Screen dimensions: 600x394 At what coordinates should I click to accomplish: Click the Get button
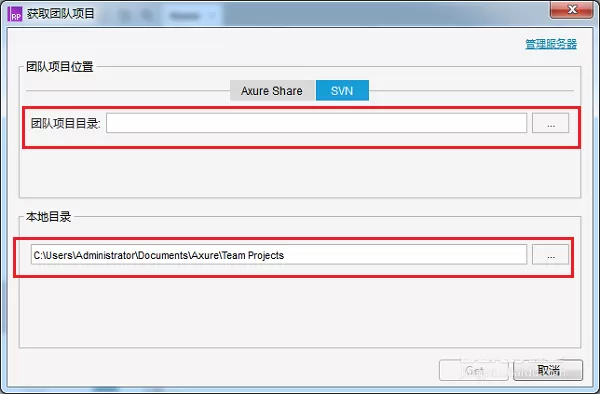474,370
